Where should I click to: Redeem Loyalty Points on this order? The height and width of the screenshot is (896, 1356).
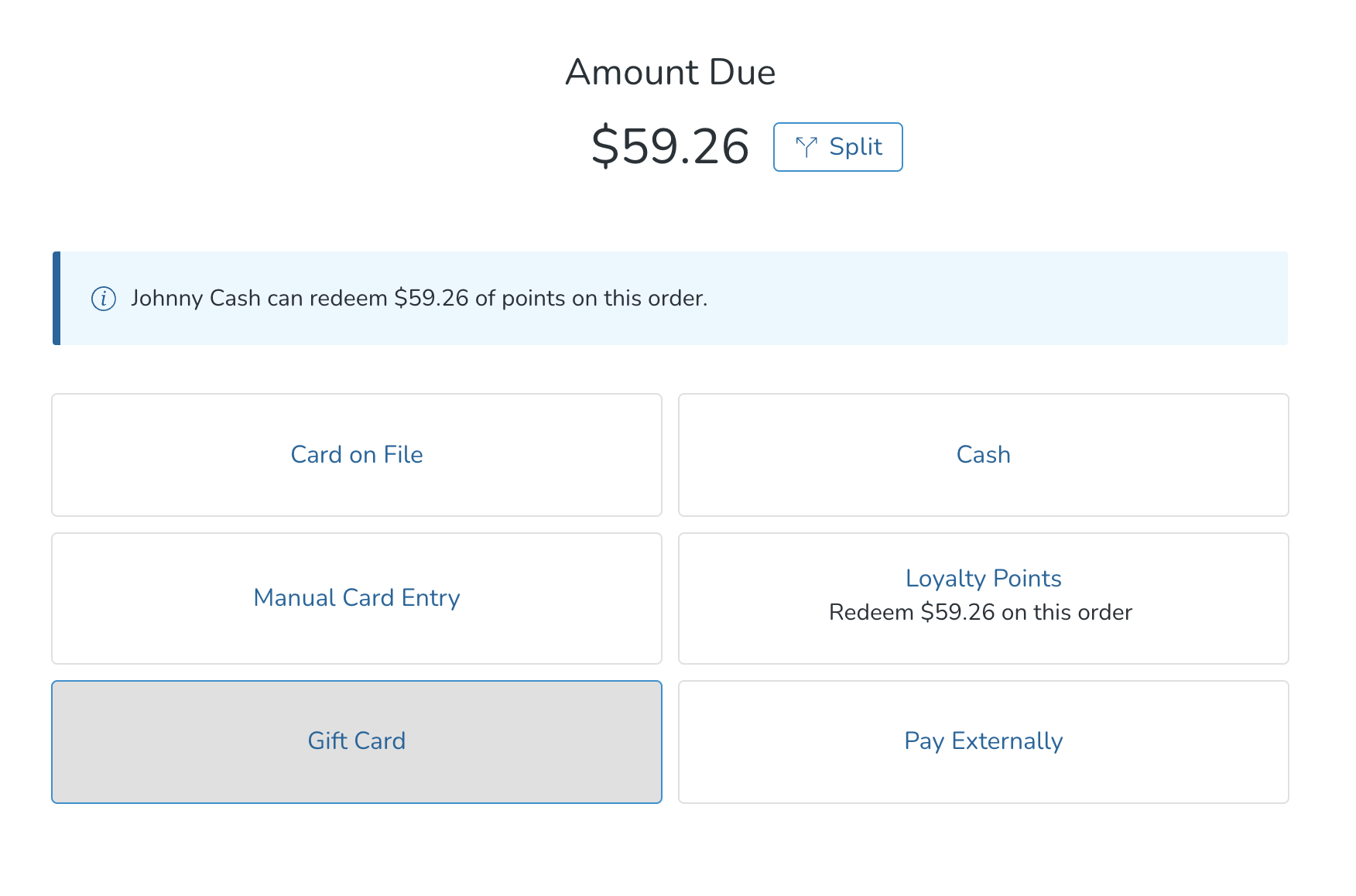coord(983,597)
